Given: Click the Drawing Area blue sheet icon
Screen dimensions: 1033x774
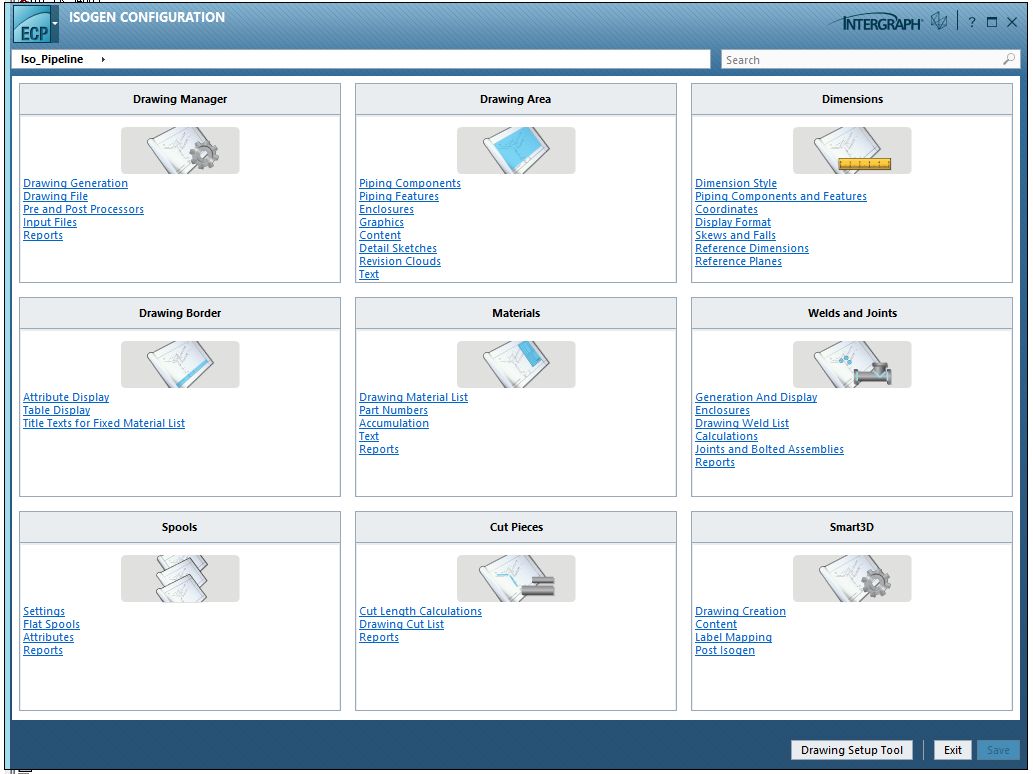Looking at the screenshot, I should 516,151.
